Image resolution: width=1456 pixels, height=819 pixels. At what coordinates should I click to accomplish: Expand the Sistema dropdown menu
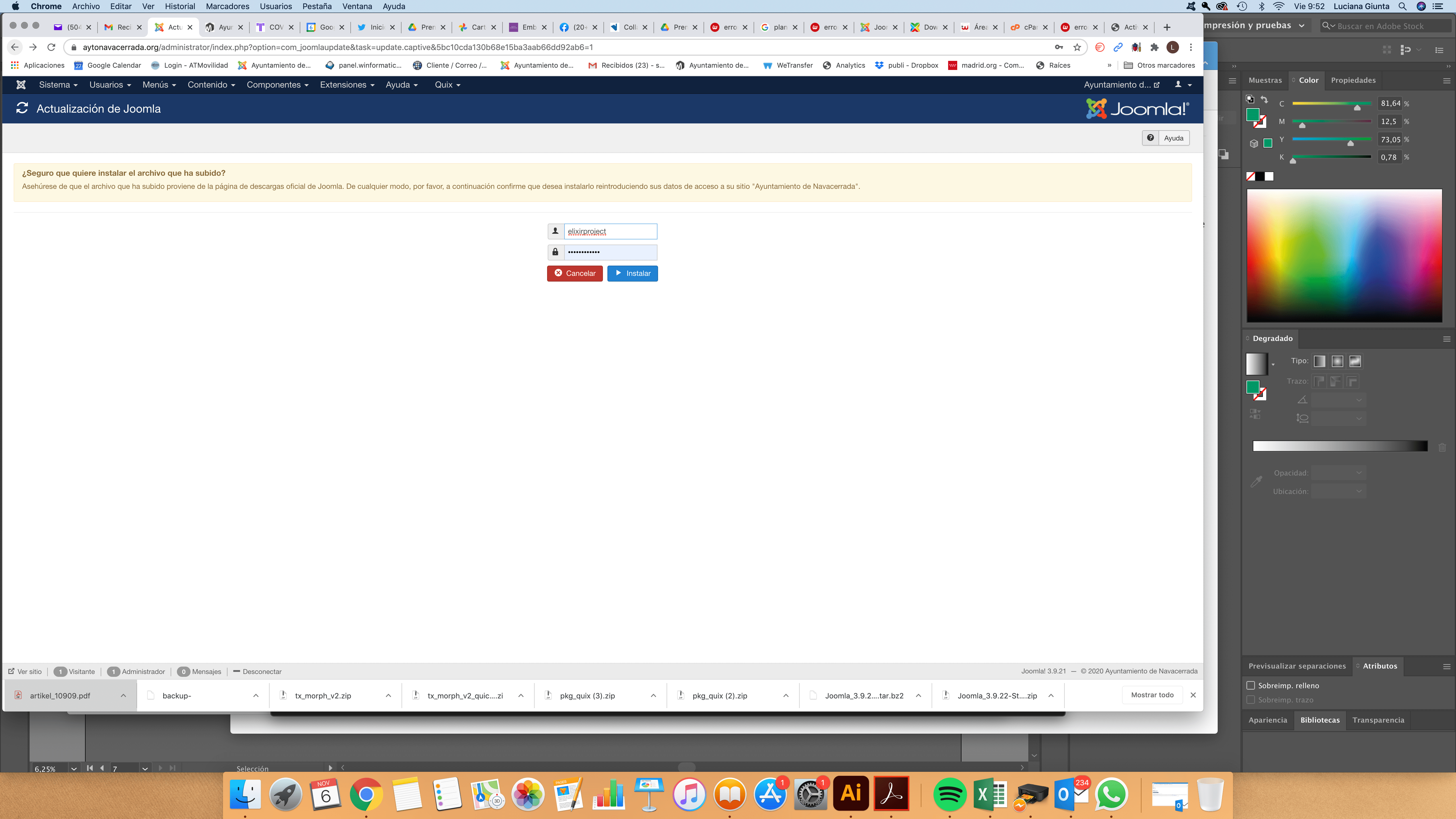(58, 85)
